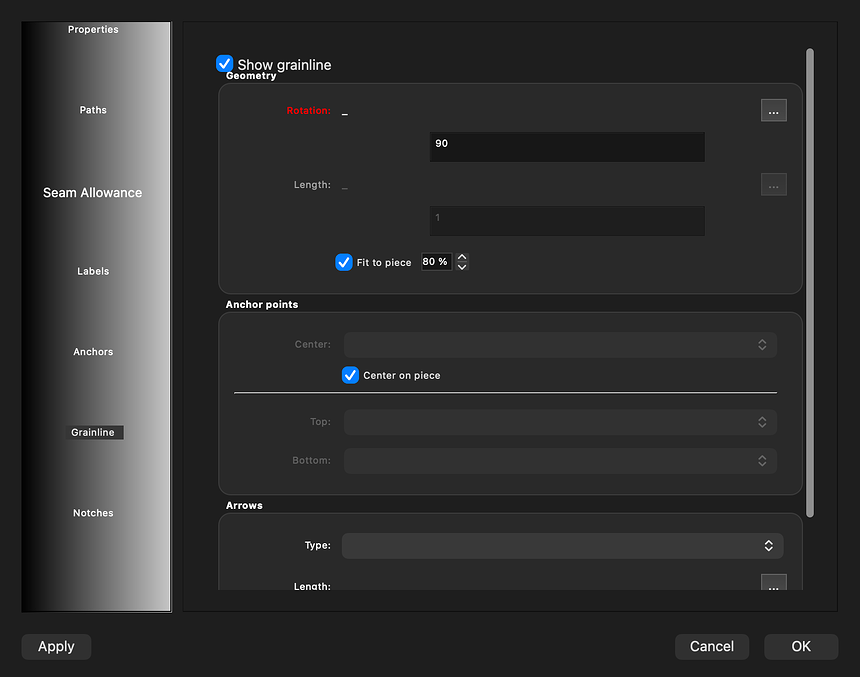Viewport: 860px width, 677px height.
Task: Expand the arrow Type dropdown
Action: [562, 546]
